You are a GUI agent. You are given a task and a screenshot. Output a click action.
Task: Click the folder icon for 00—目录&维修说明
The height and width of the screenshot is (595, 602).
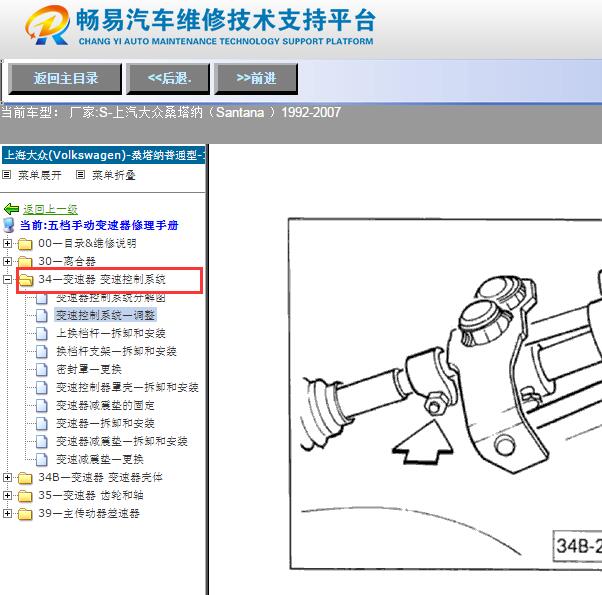tap(25, 244)
